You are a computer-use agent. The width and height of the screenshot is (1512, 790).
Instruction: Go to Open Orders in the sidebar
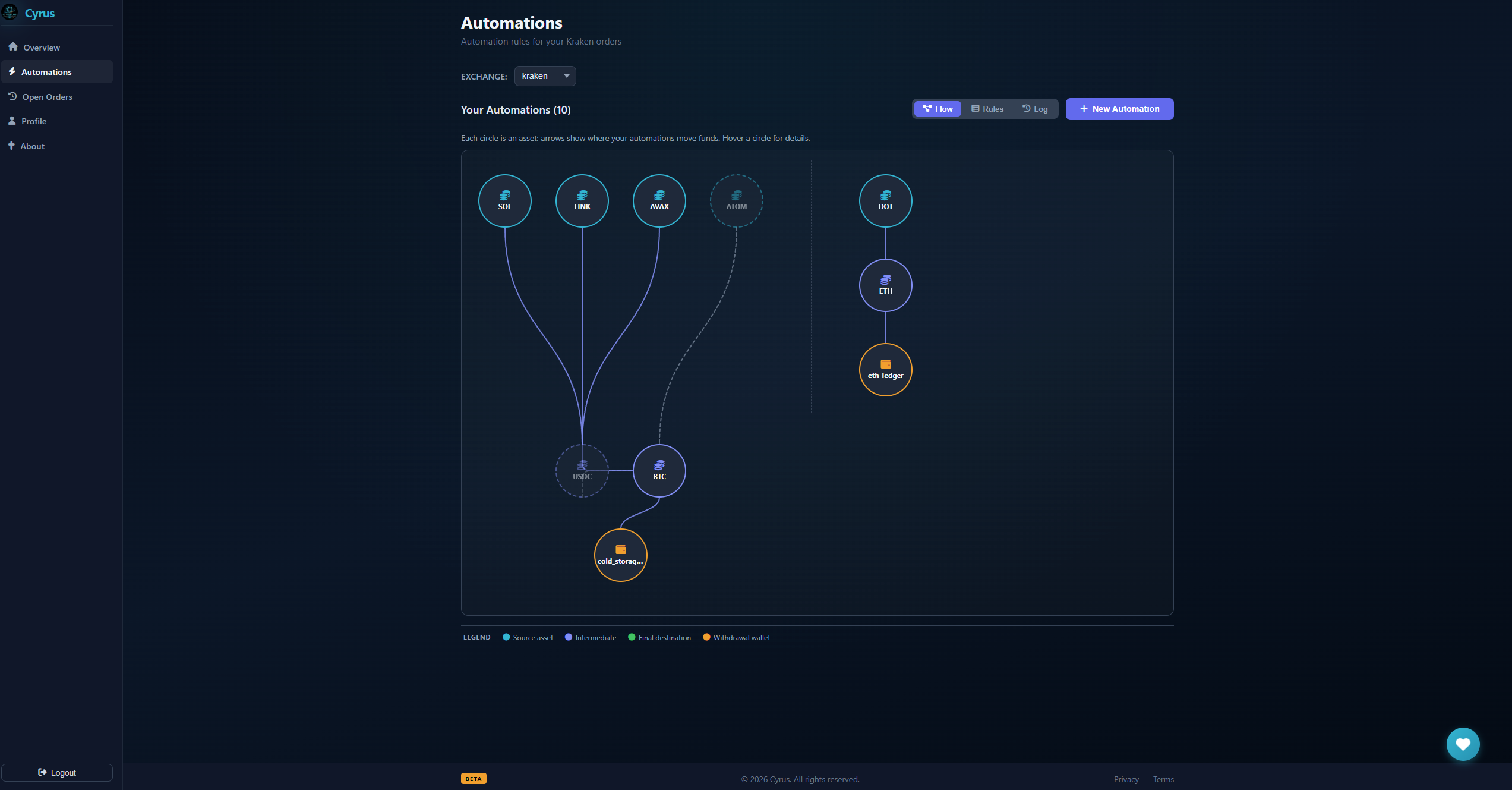(57, 97)
